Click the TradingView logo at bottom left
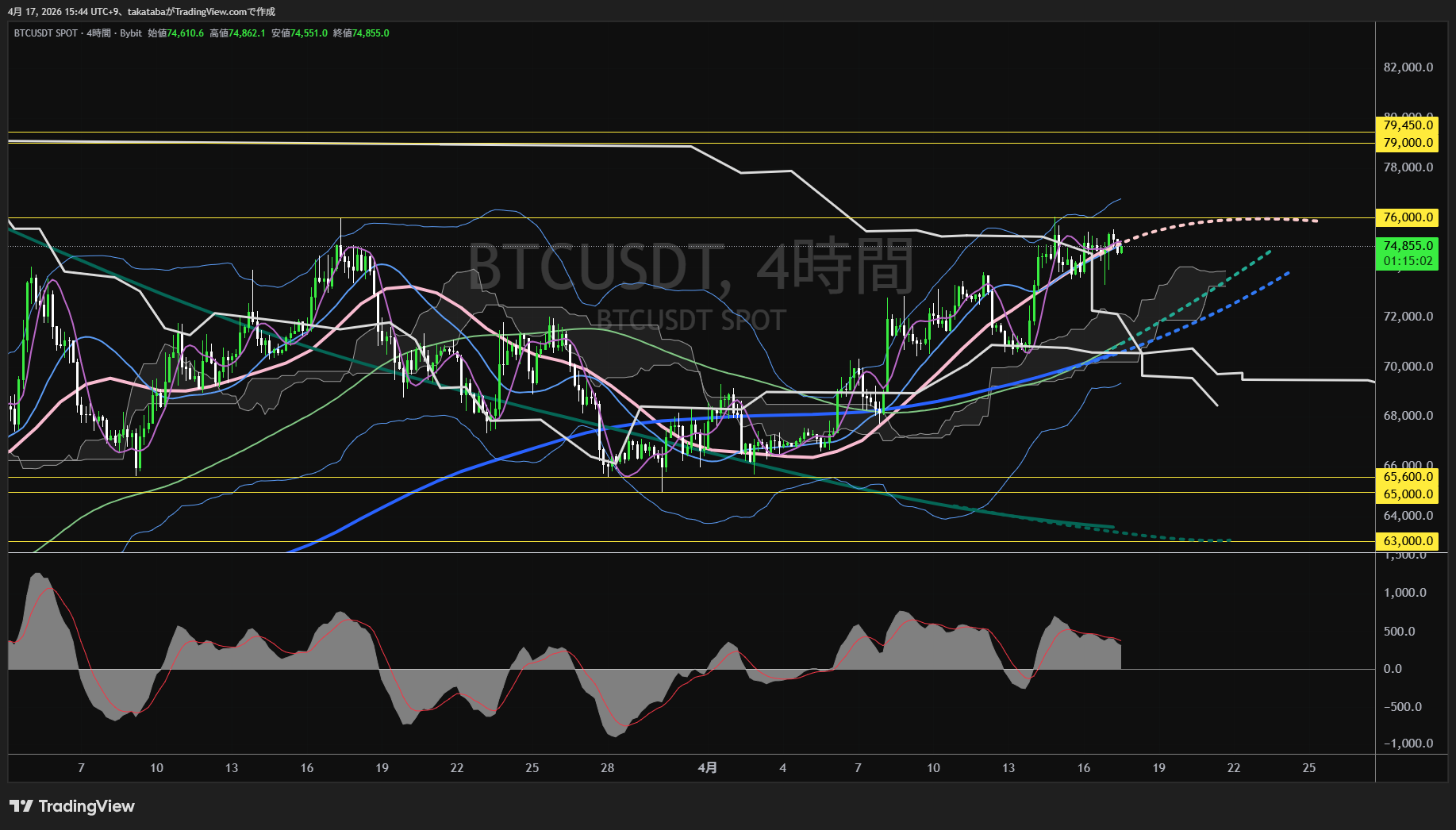The height and width of the screenshot is (830, 1456). [71, 806]
